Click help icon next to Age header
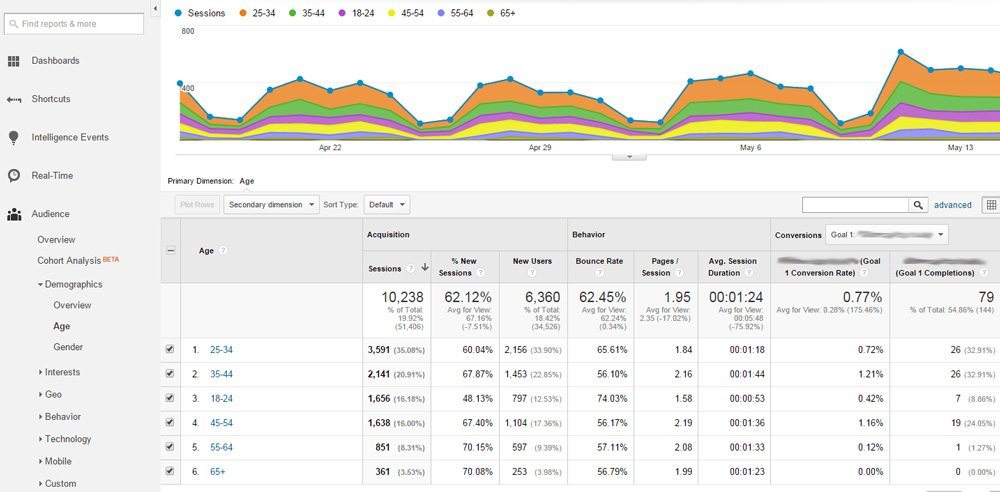 (223, 251)
